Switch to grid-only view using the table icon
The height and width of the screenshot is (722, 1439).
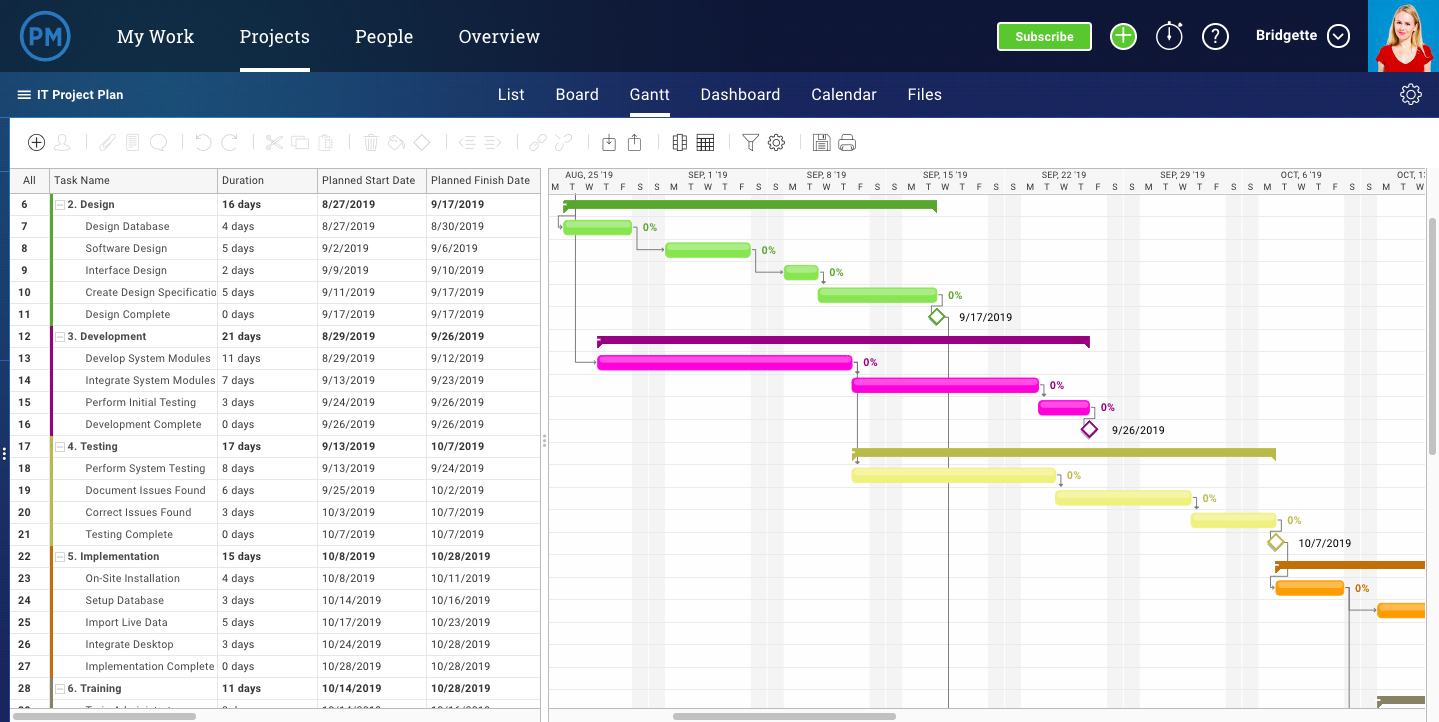click(x=705, y=142)
